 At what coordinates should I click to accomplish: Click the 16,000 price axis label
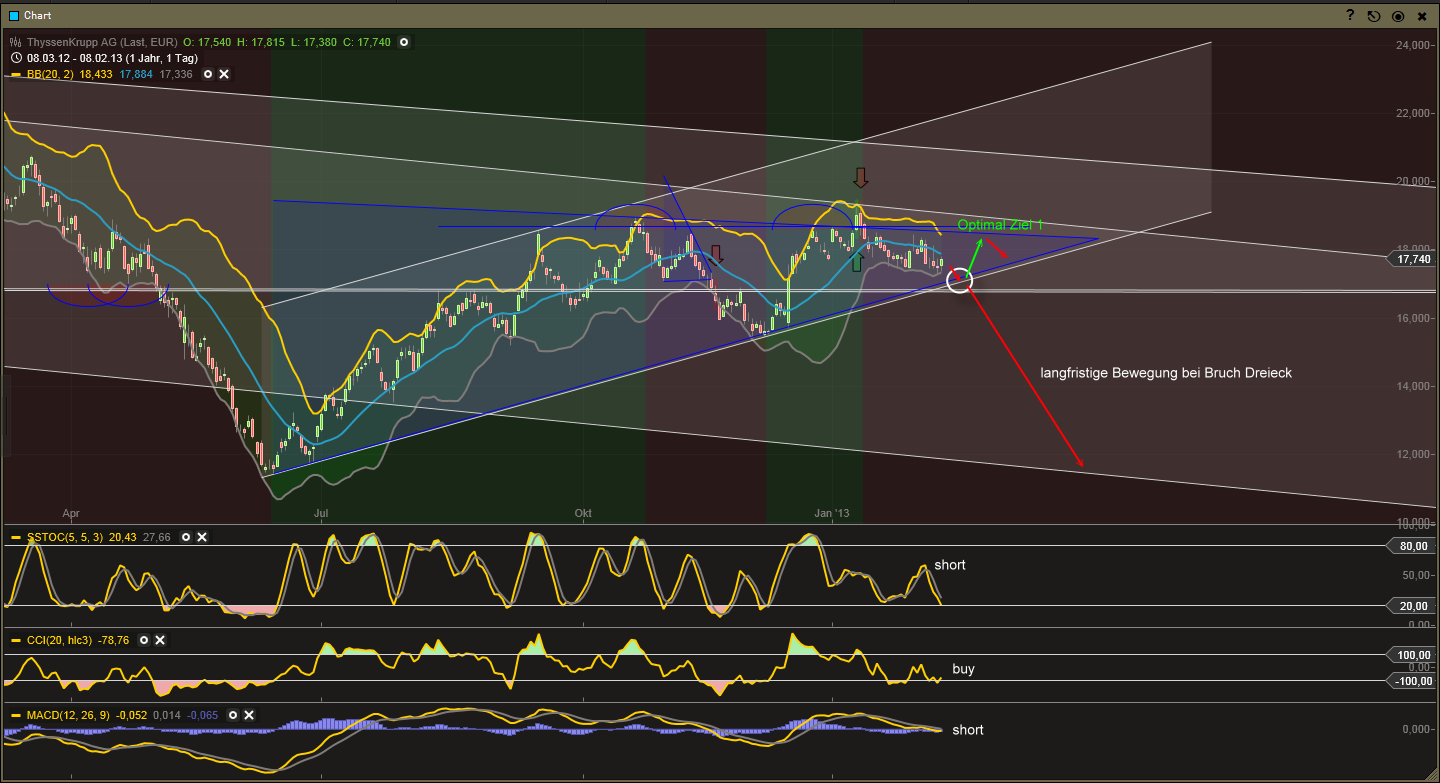pos(1415,318)
